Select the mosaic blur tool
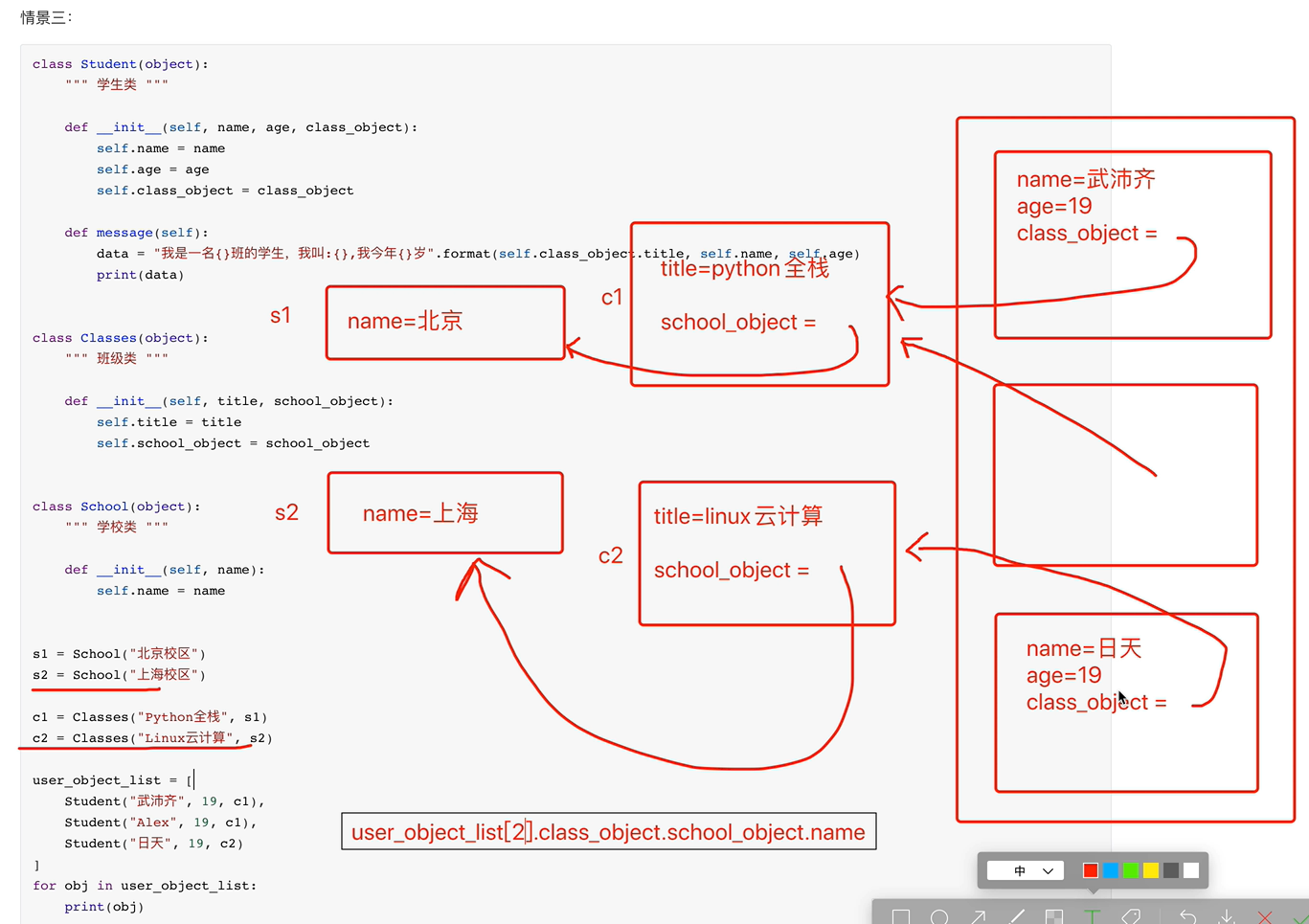The image size is (1309, 924). click(x=1054, y=917)
